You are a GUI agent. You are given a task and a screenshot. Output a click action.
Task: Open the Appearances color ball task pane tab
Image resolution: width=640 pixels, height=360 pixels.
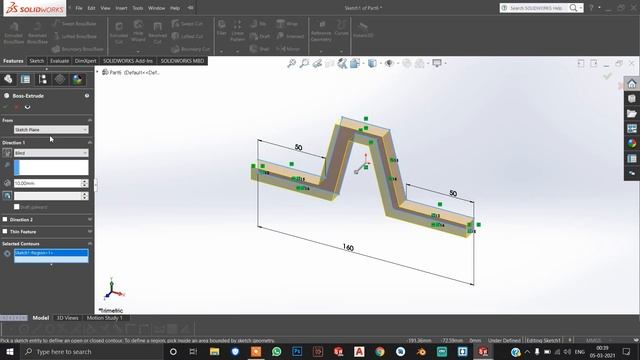(632, 143)
